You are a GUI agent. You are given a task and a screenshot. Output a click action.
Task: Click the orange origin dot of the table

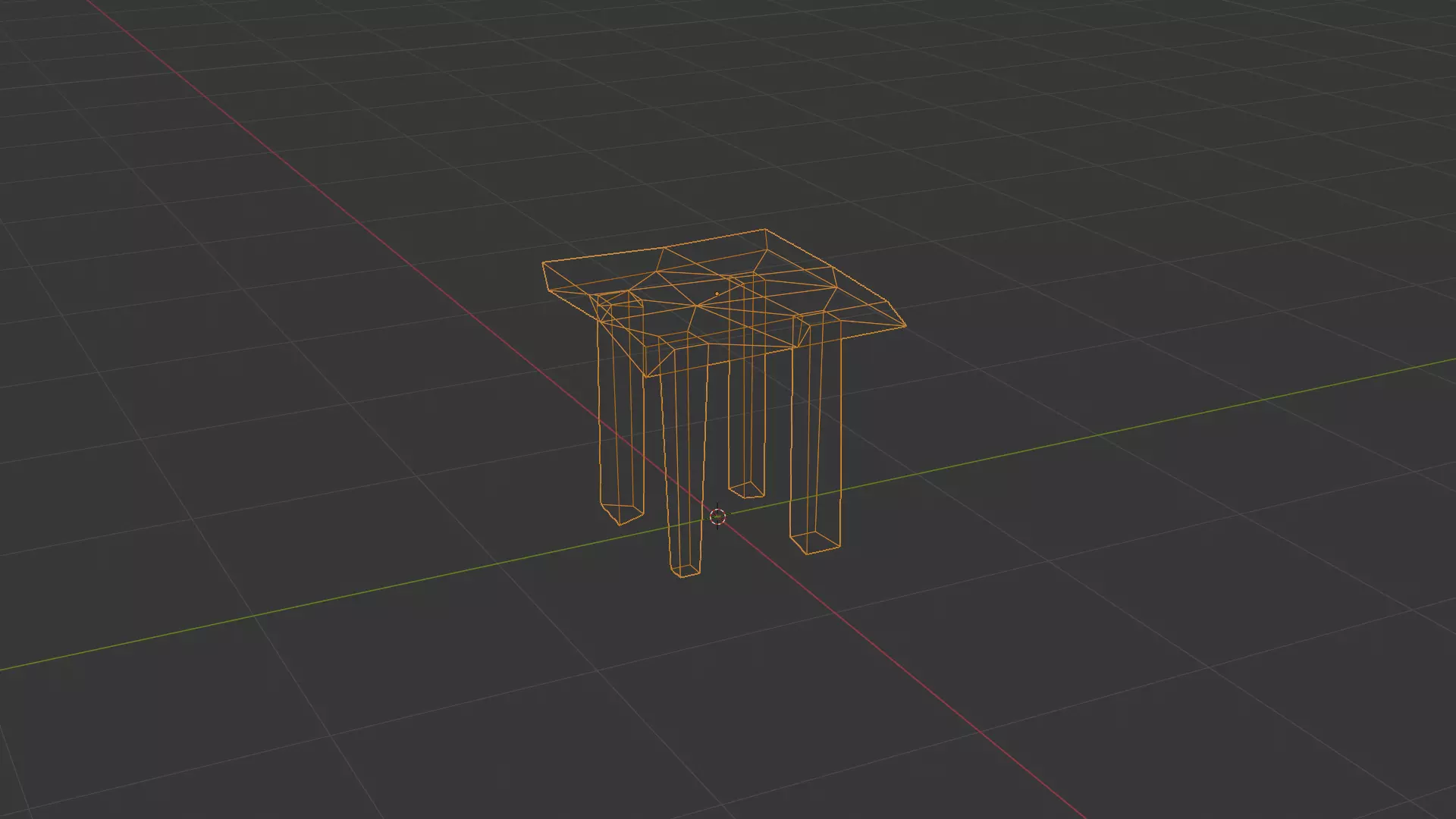click(x=717, y=293)
